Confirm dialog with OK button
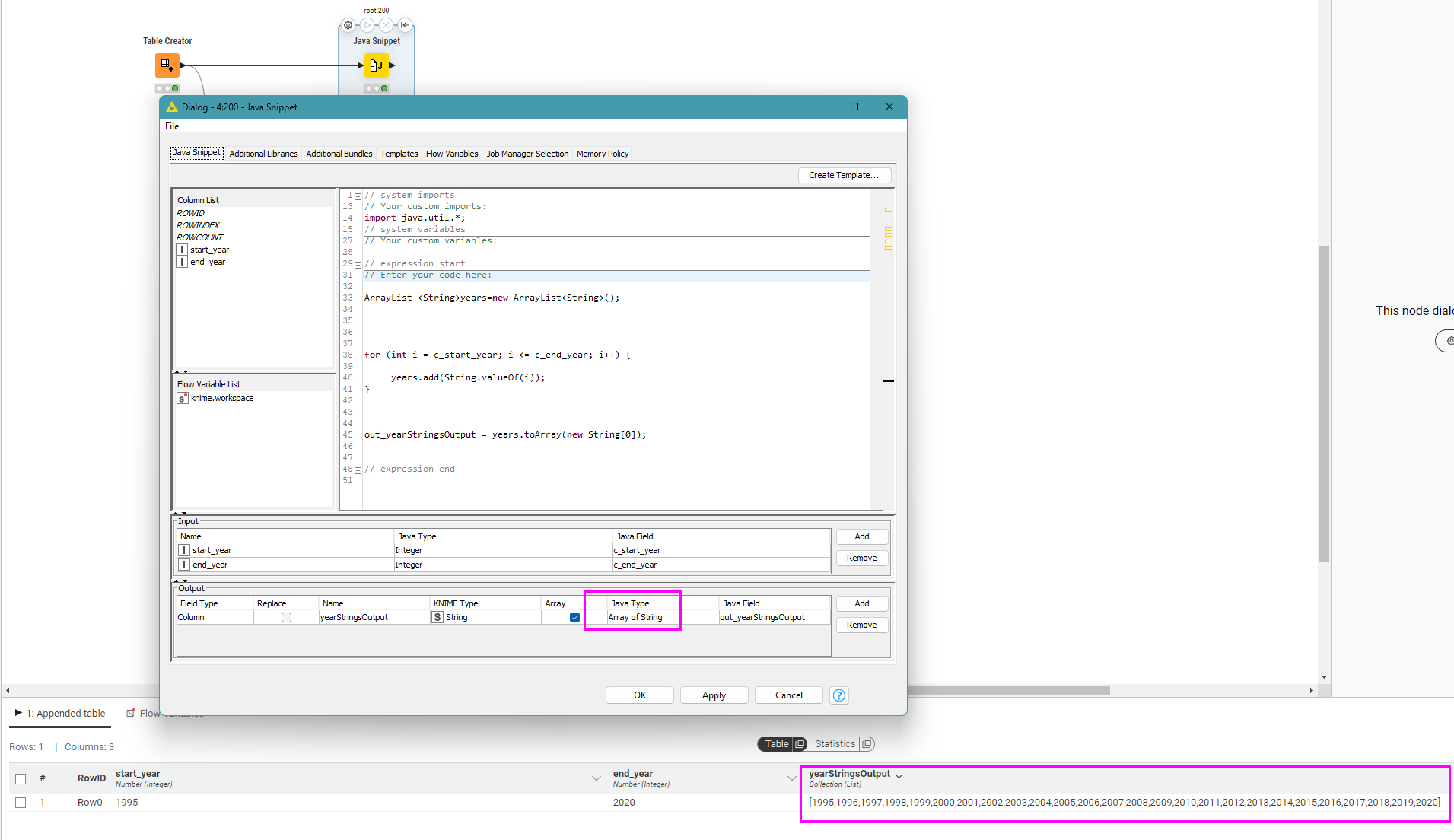The height and width of the screenshot is (840, 1454). [640, 695]
